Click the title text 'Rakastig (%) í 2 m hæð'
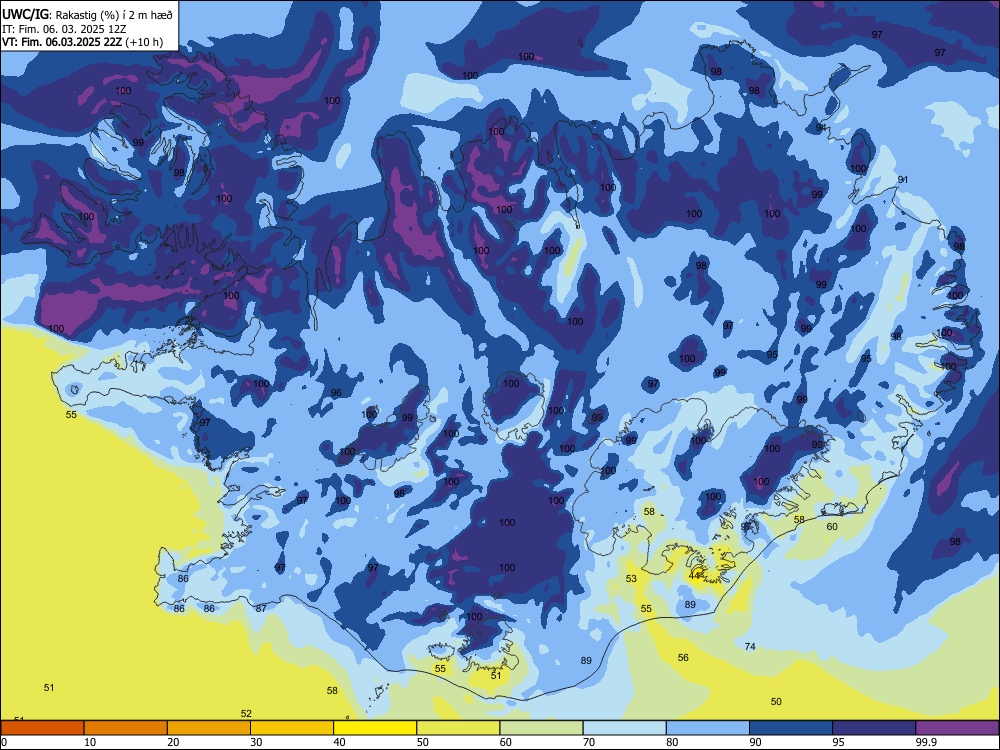Screen dimensions: 1000x750 114,15
